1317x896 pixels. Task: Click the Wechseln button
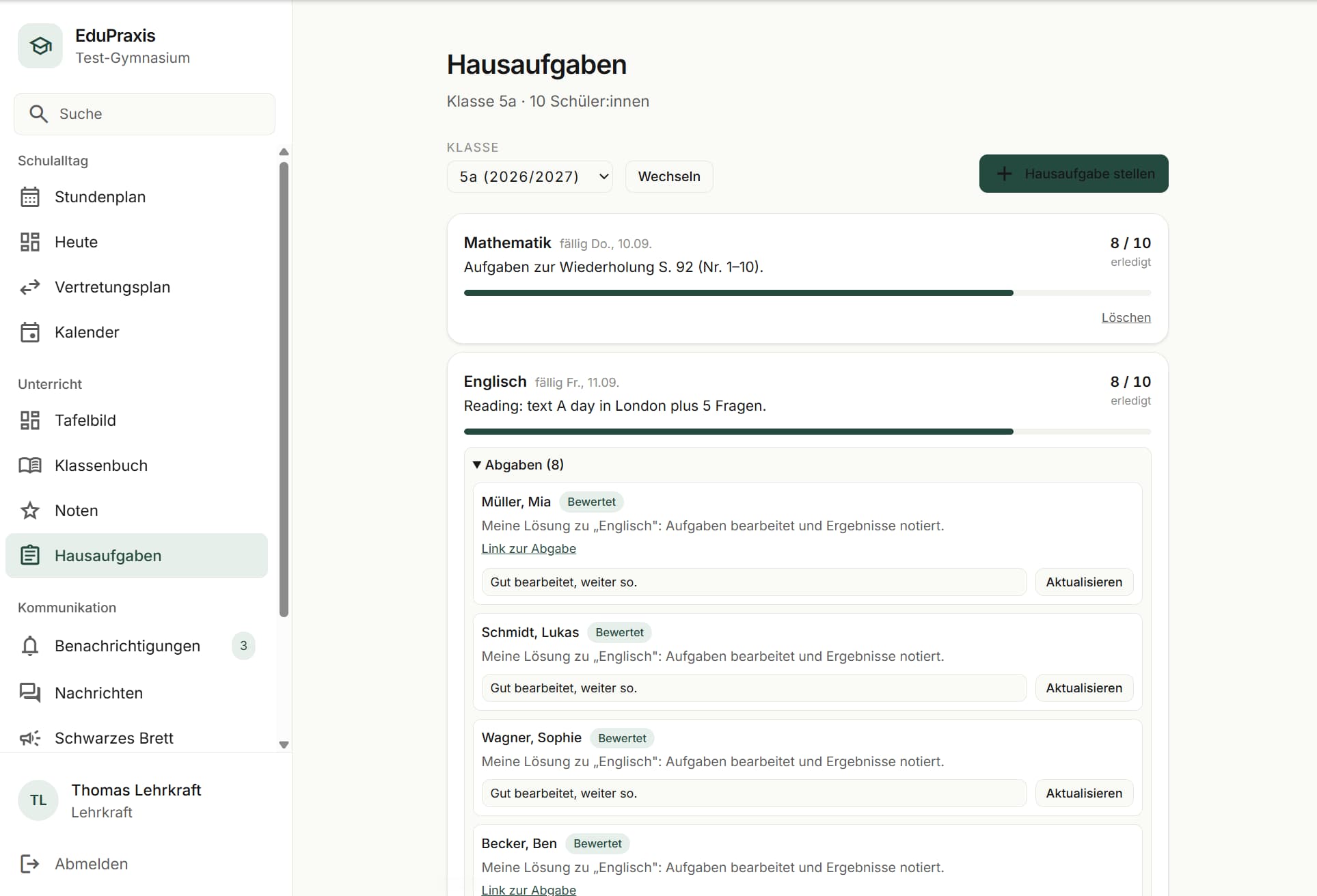[x=669, y=177]
